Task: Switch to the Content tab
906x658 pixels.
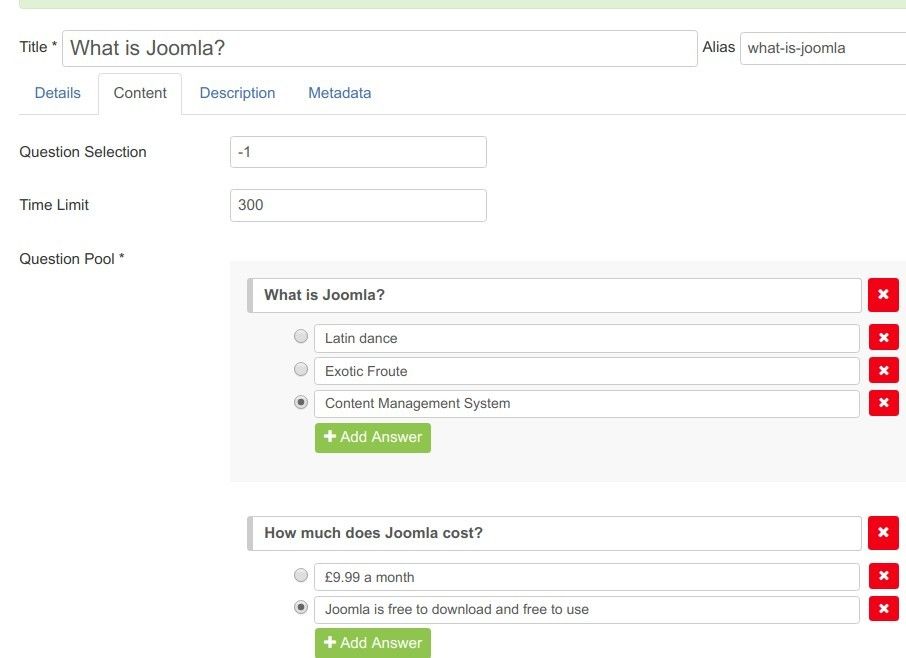Action: click(x=140, y=93)
